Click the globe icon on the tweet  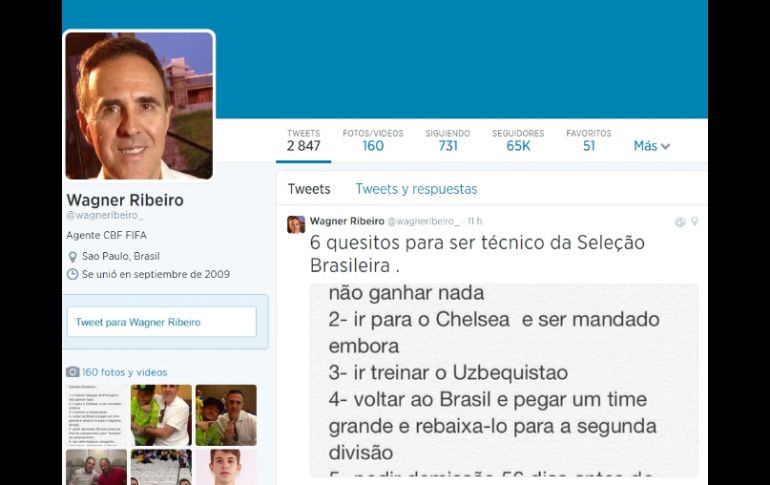(680, 222)
